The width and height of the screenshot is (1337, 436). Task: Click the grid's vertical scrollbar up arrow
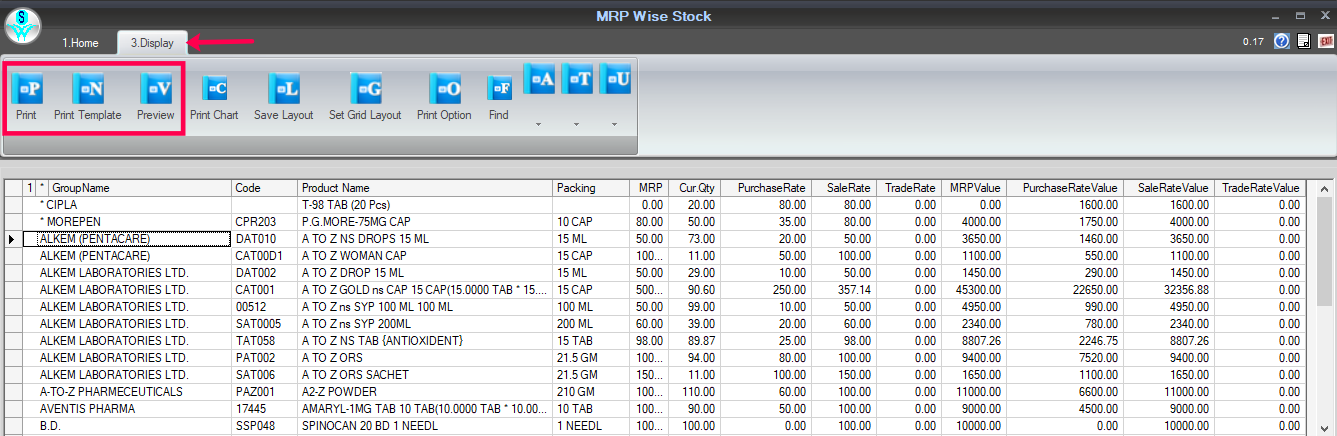[1324, 188]
